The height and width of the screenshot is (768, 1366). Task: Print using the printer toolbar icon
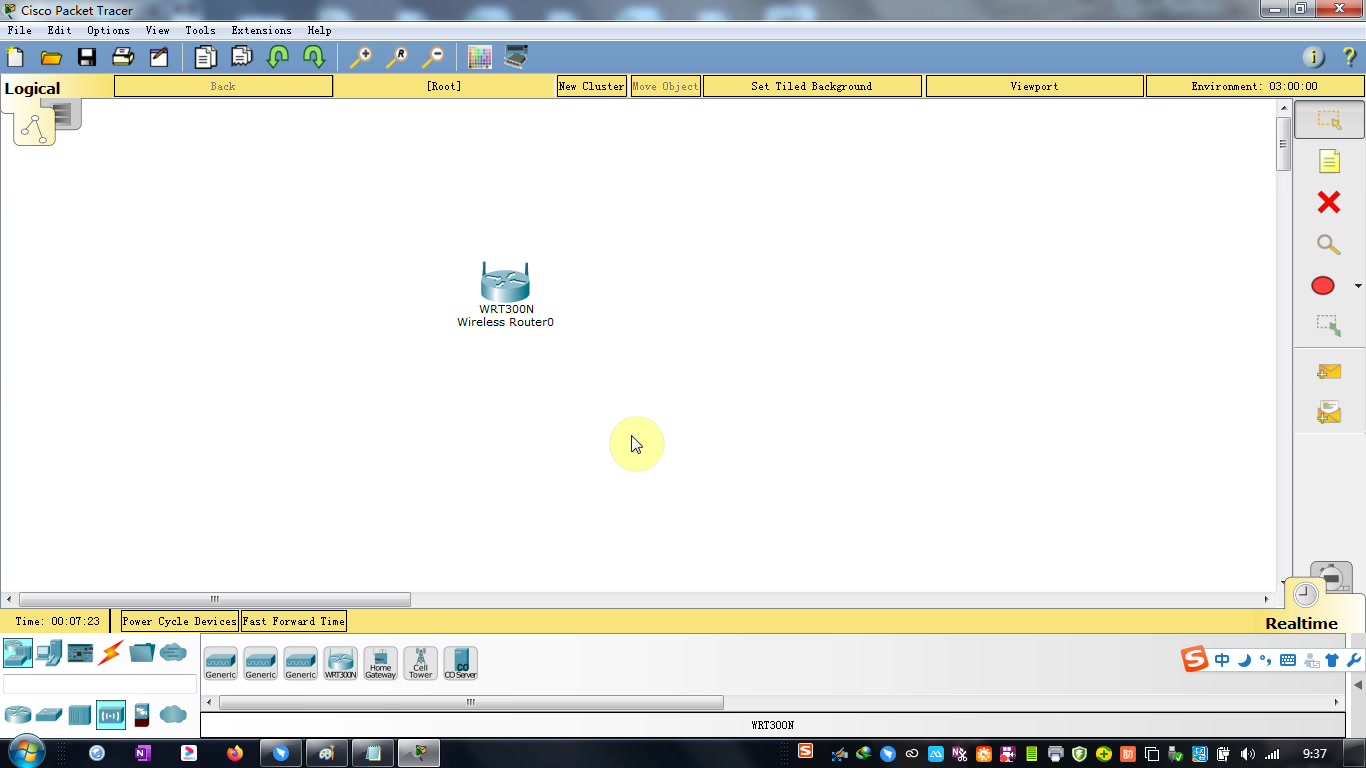tap(123, 57)
